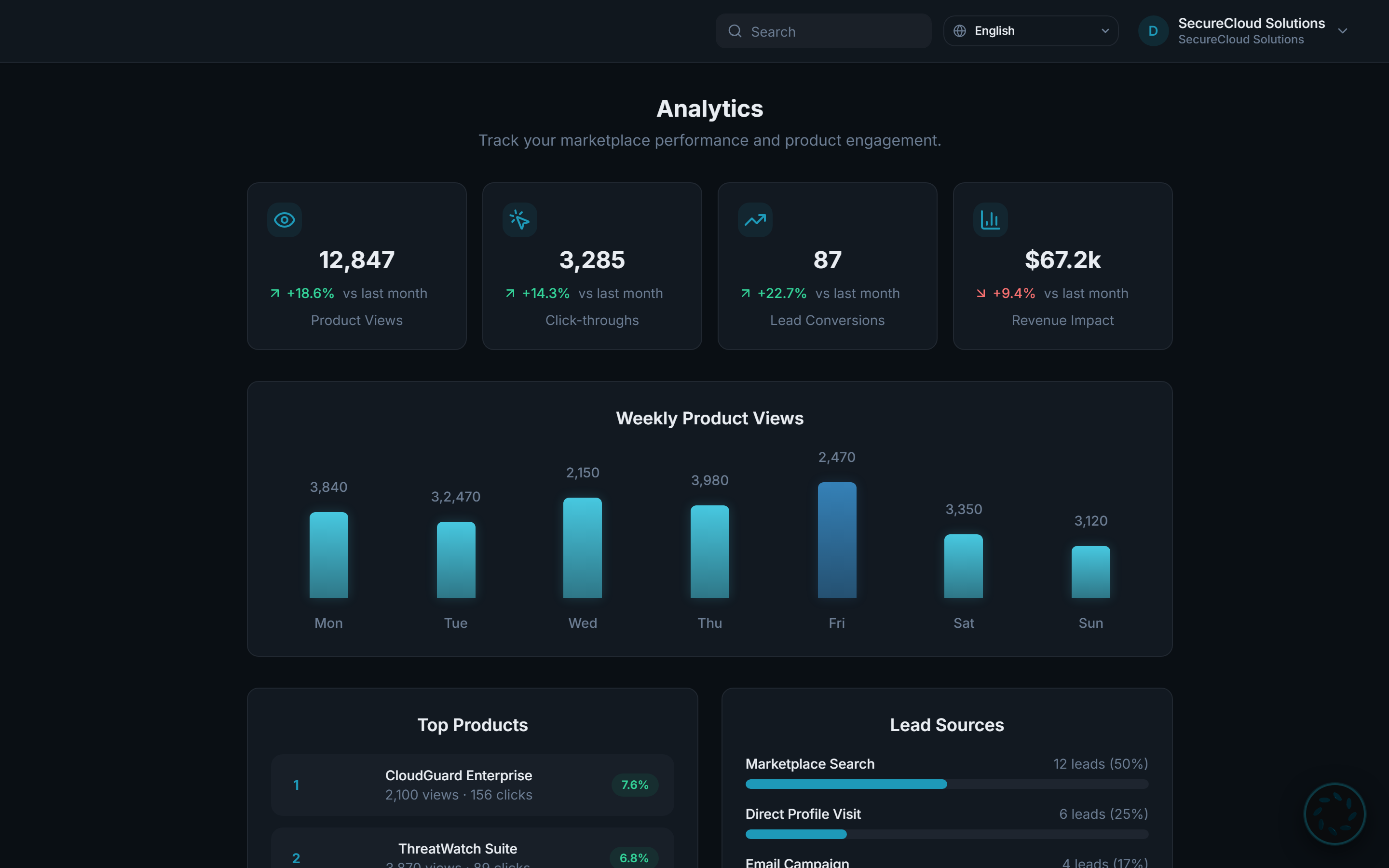Click the up arrow beside +18.6%
The image size is (1389, 868).
pyautogui.click(x=275, y=293)
